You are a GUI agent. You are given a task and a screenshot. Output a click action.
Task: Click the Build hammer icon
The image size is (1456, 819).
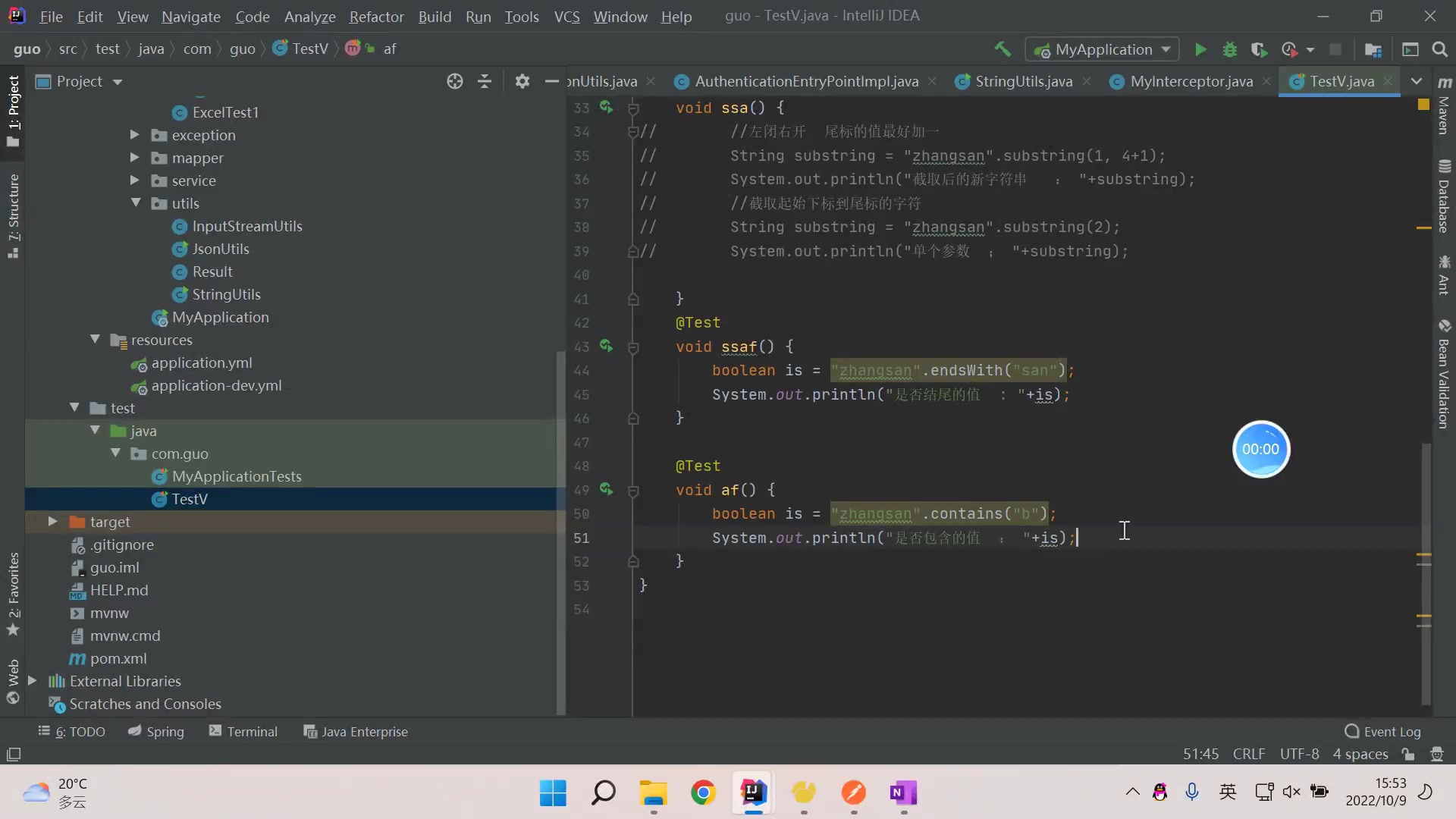tap(1003, 49)
